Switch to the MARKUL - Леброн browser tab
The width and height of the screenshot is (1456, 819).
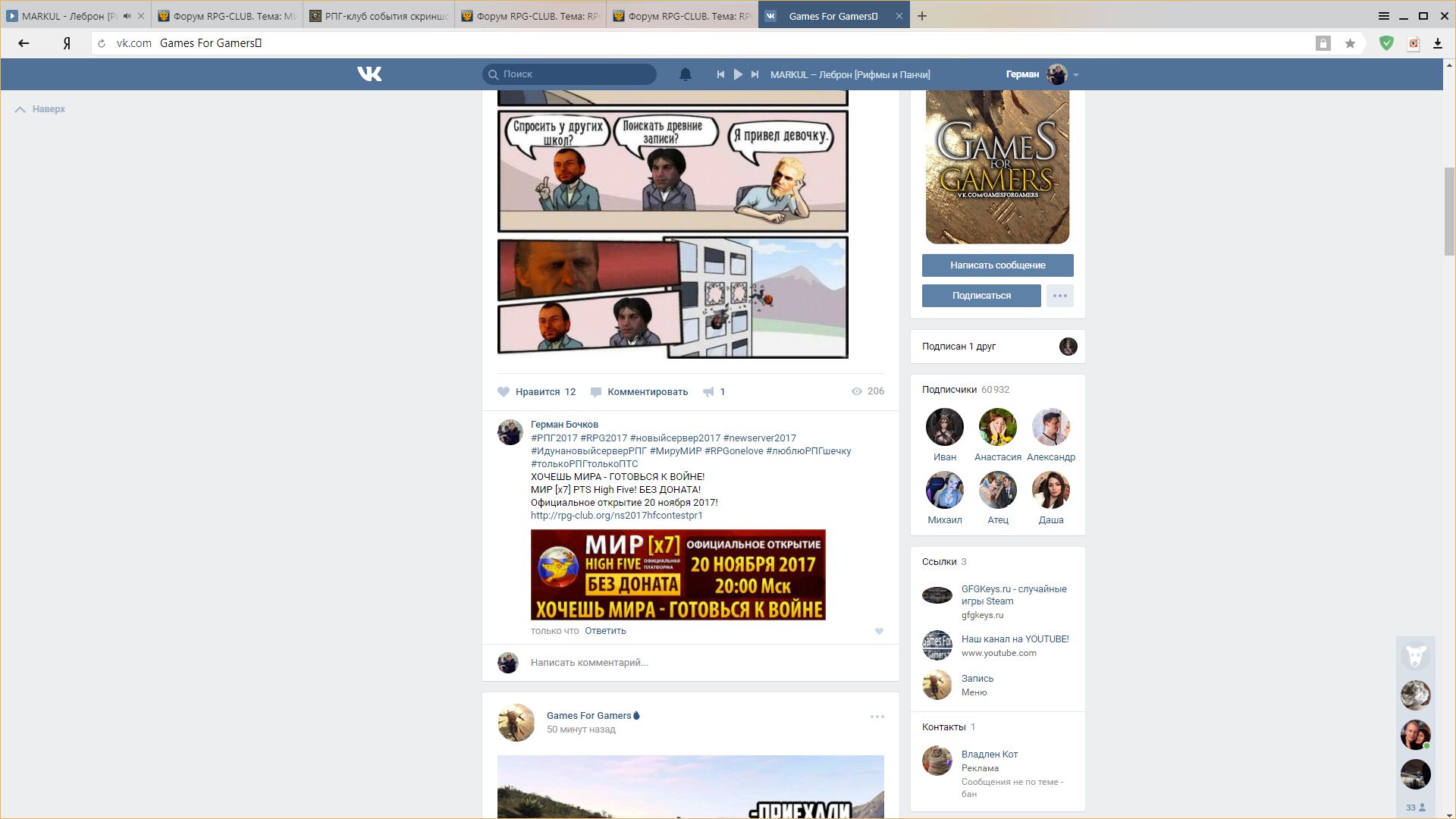pos(68,16)
